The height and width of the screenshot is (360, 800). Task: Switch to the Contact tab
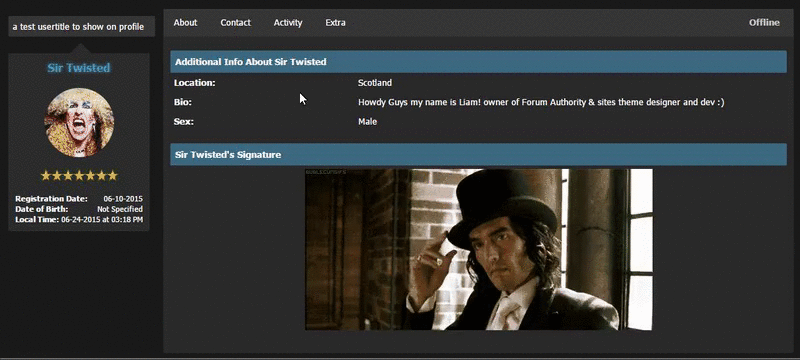235,22
